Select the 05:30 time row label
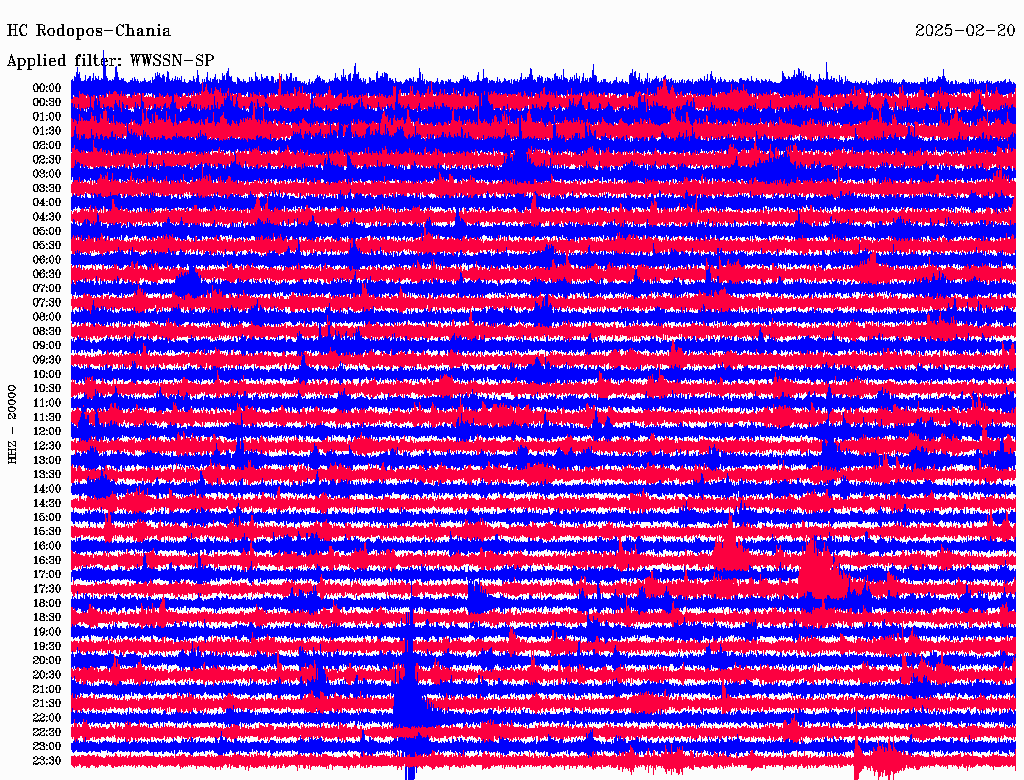1024x780 pixels. pos(47,246)
